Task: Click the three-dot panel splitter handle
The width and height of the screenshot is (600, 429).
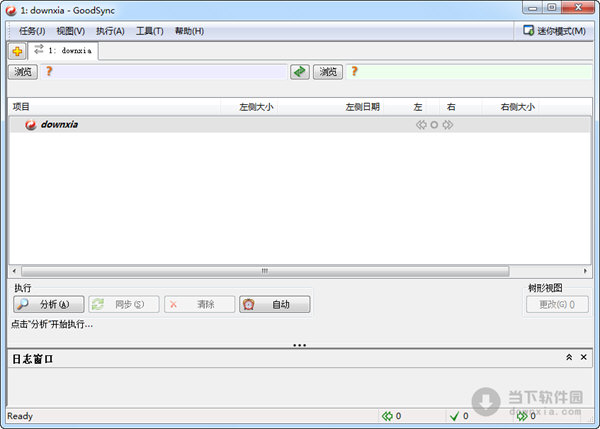Action: click(299, 345)
